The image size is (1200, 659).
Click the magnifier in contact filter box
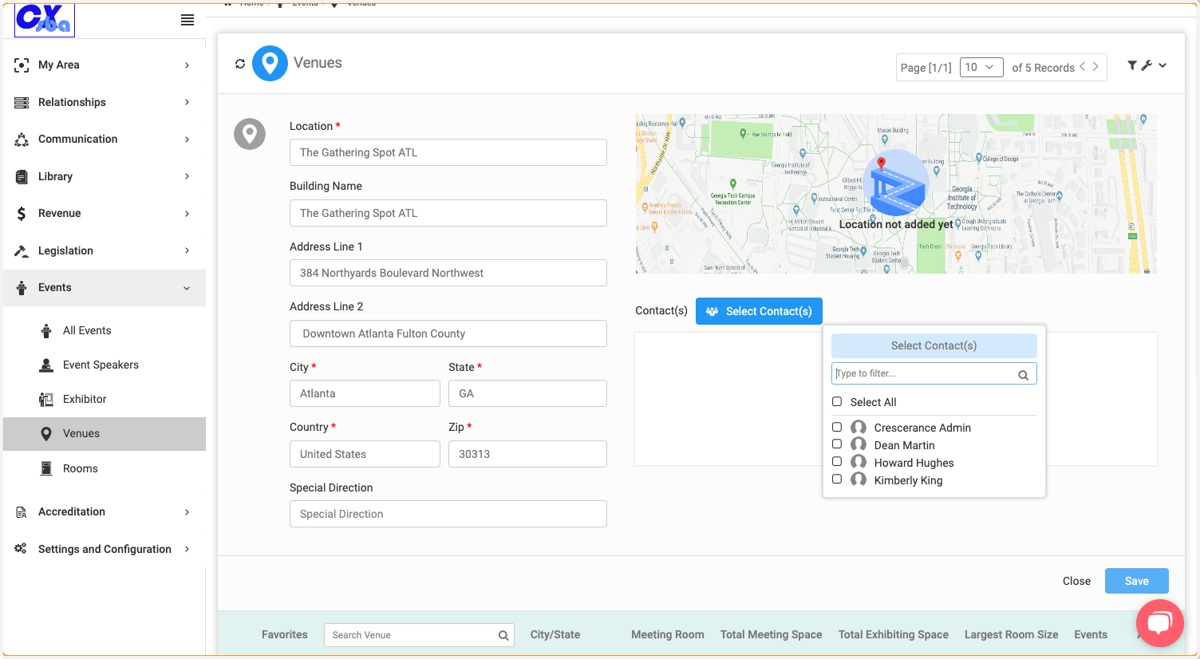1023,375
